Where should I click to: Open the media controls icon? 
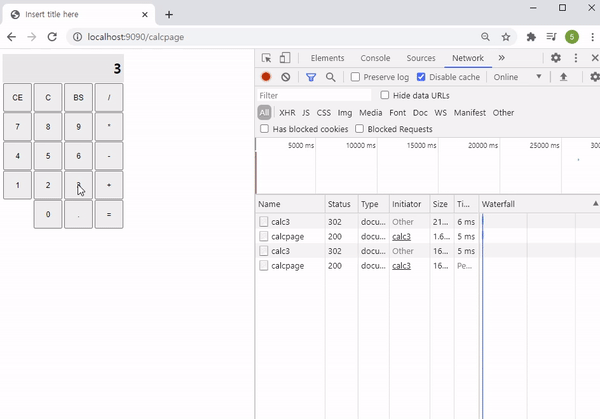pos(551,37)
